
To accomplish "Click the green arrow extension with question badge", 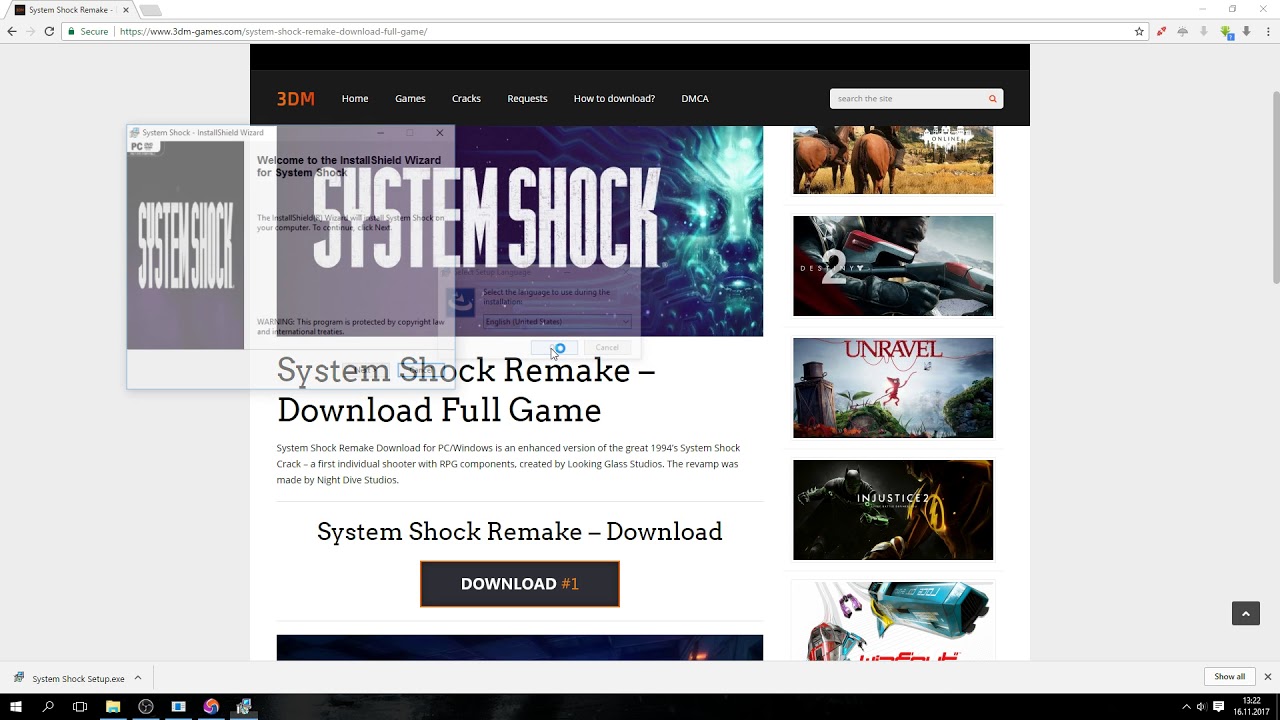I will point(1226,32).
